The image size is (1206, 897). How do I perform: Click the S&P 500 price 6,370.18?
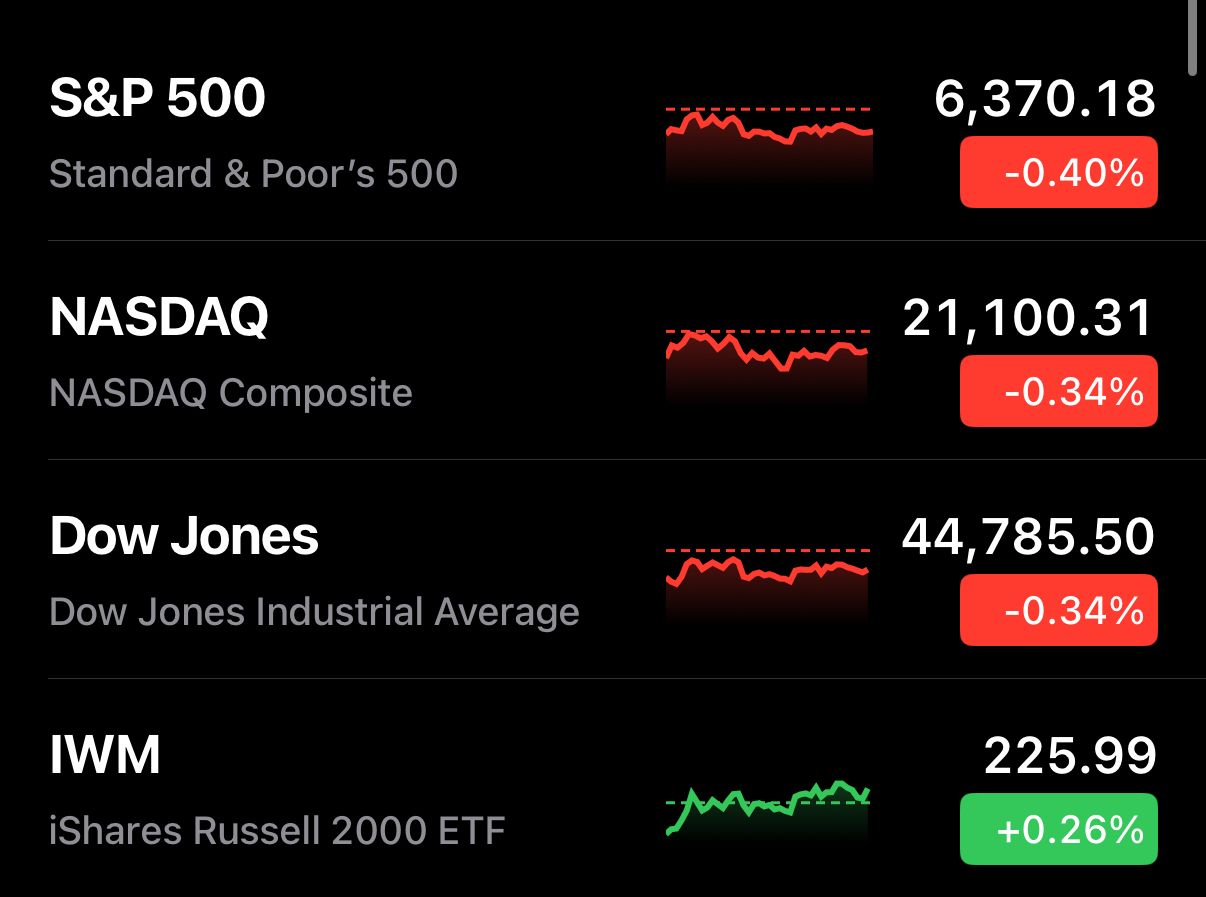tap(1045, 99)
